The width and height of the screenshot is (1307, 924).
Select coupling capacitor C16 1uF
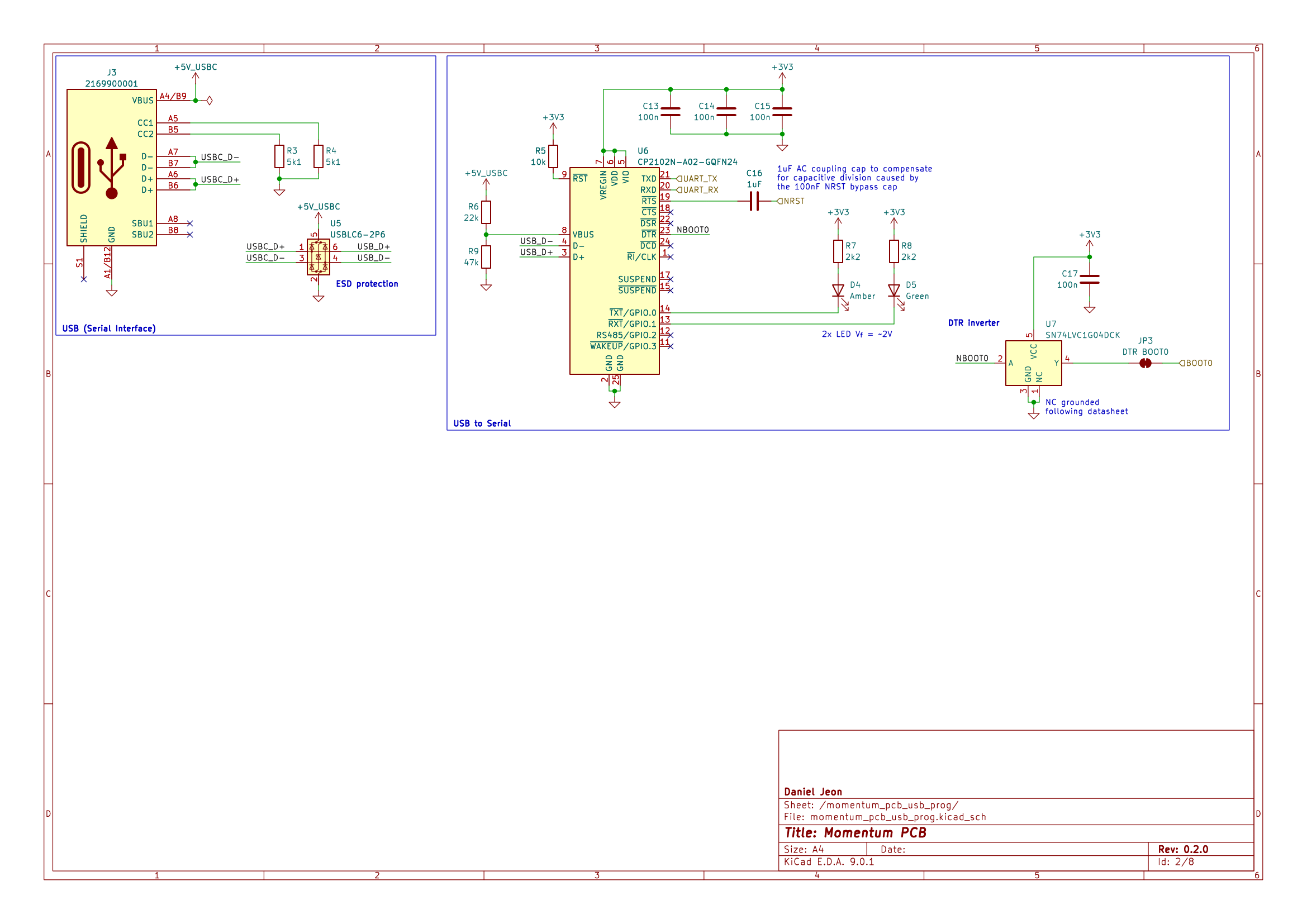coord(754,201)
